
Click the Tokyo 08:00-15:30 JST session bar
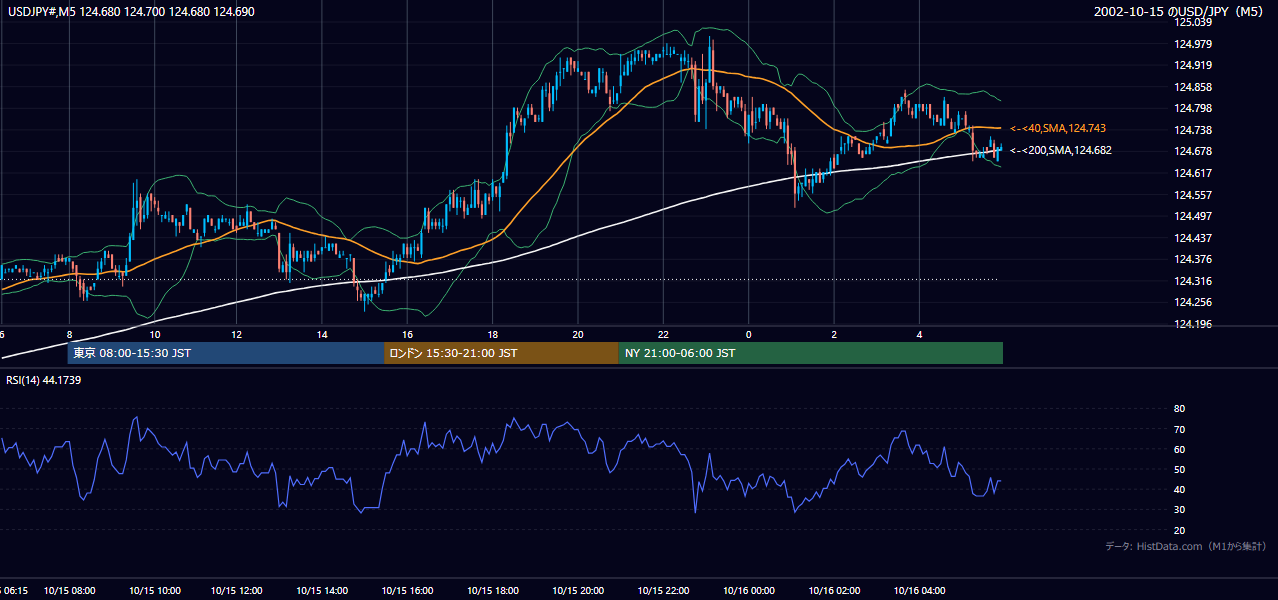(226, 353)
